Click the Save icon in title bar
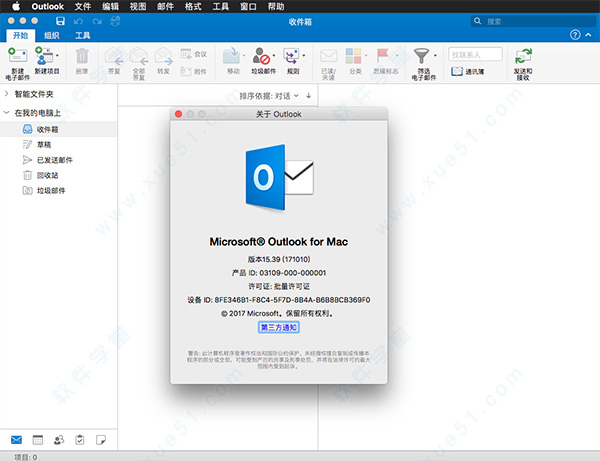The height and width of the screenshot is (461, 600). [60, 21]
